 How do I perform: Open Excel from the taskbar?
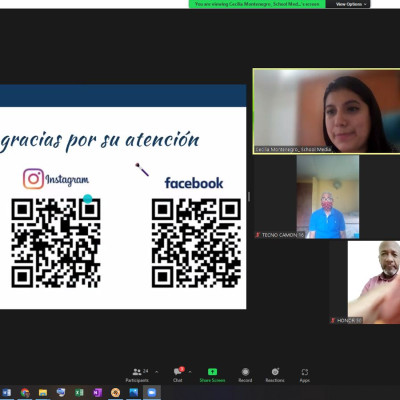79,392
